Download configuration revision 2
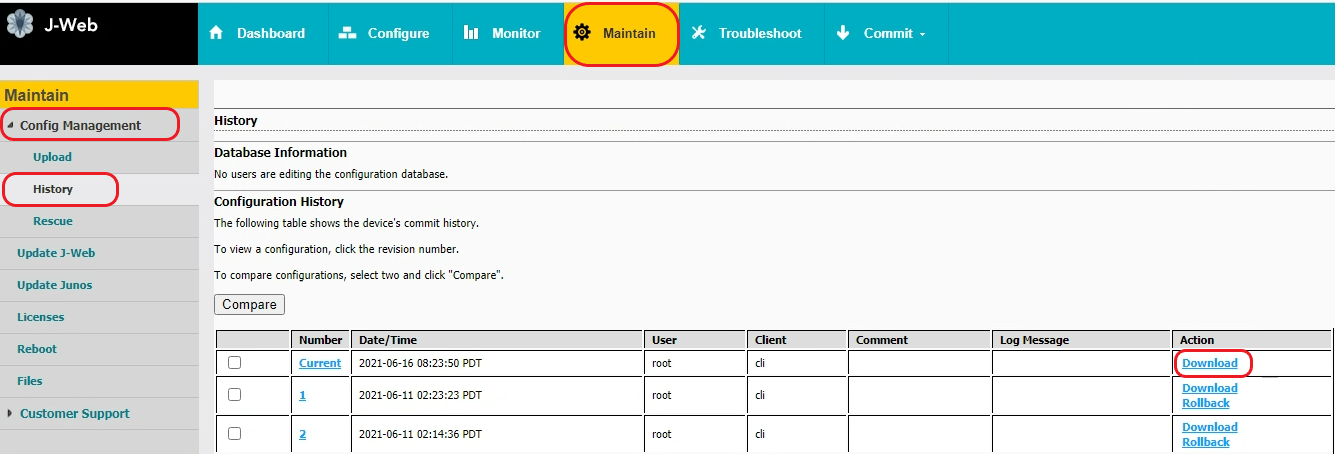 [x=1210, y=427]
